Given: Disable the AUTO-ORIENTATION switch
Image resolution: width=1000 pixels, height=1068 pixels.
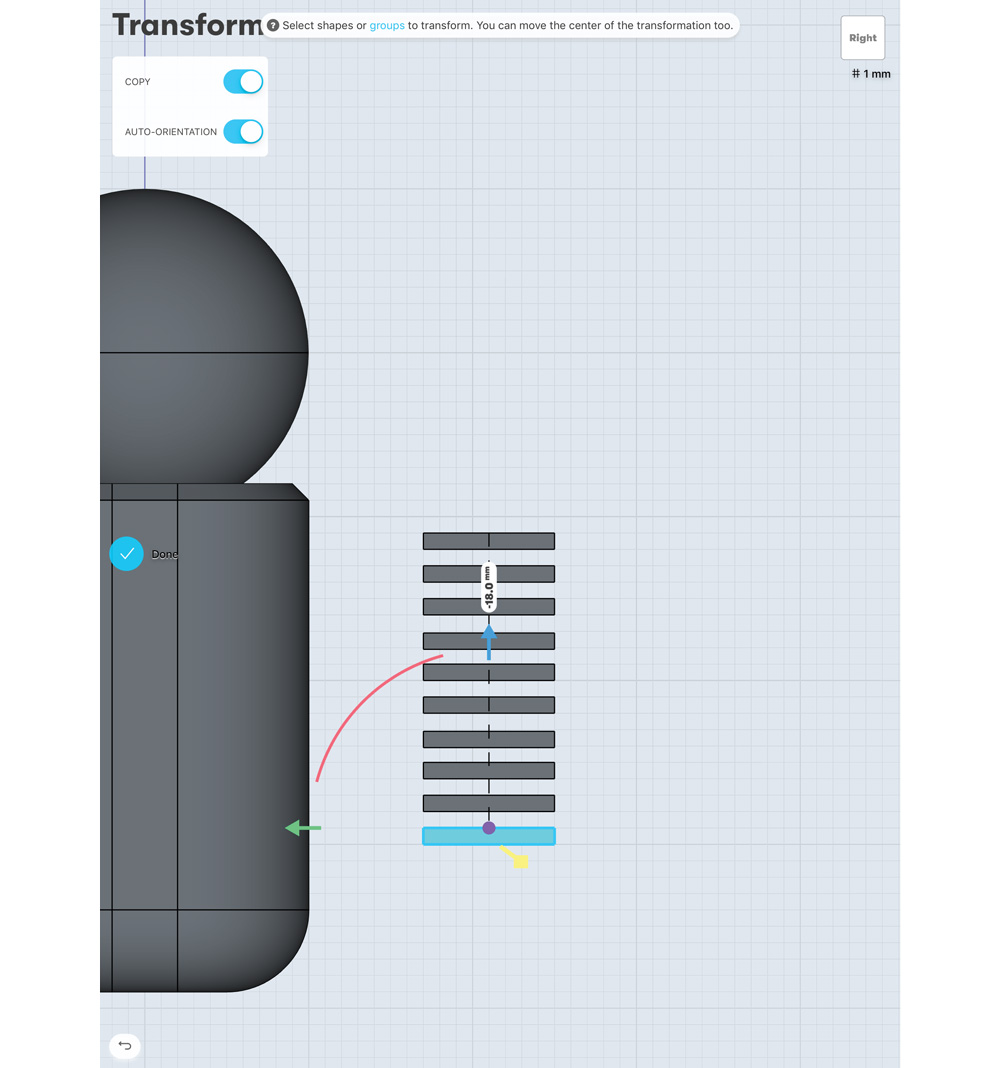Looking at the screenshot, I should 243,131.
